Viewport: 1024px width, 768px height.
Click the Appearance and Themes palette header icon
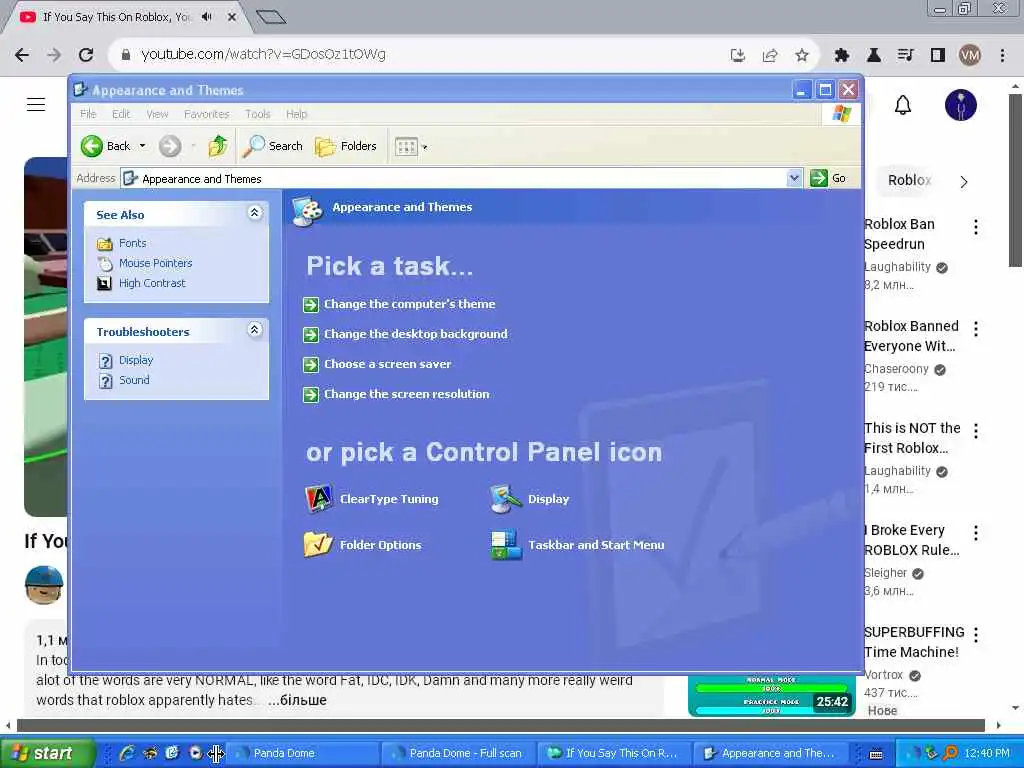coord(308,210)
